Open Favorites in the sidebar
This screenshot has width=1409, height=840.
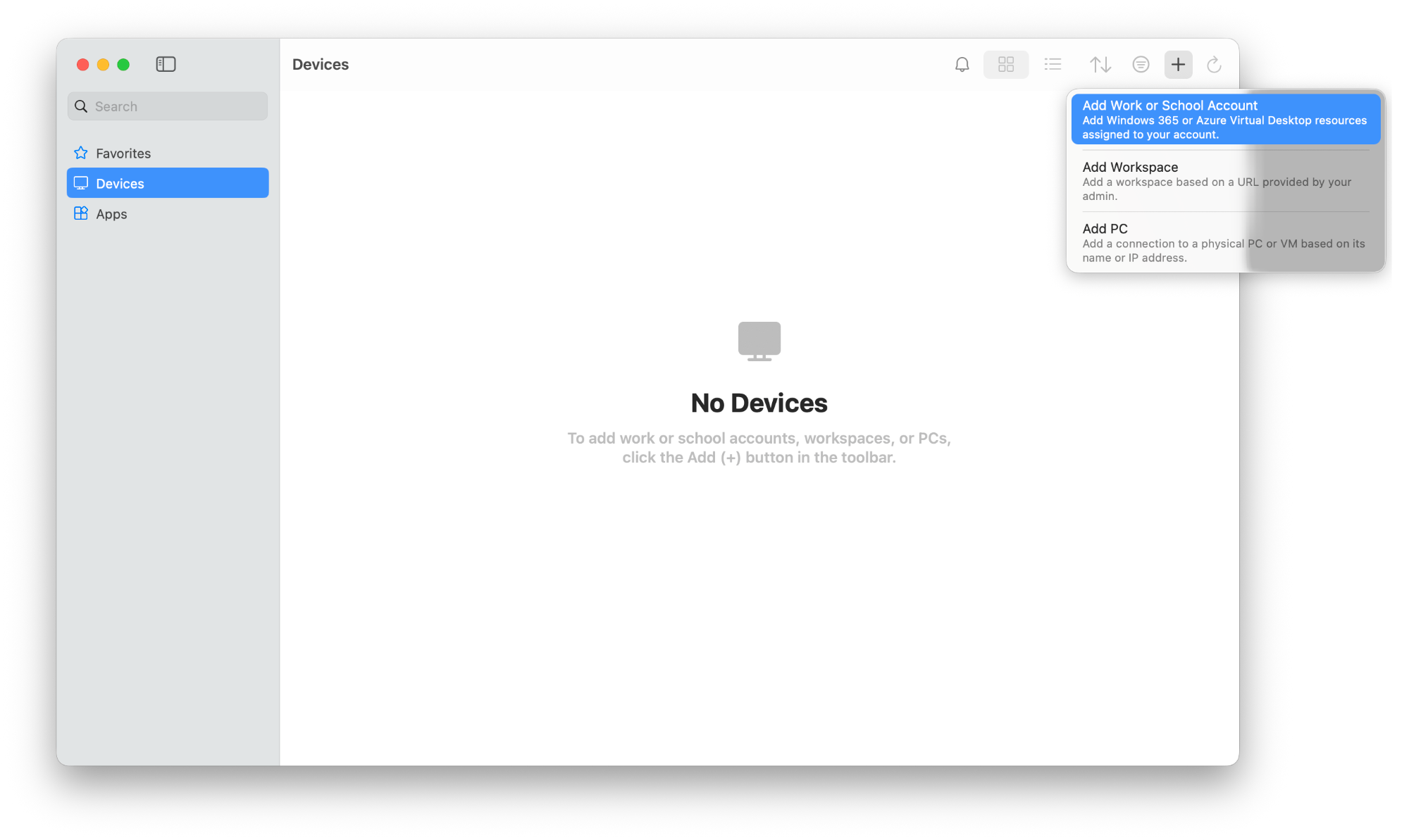[x=123, y=153]
